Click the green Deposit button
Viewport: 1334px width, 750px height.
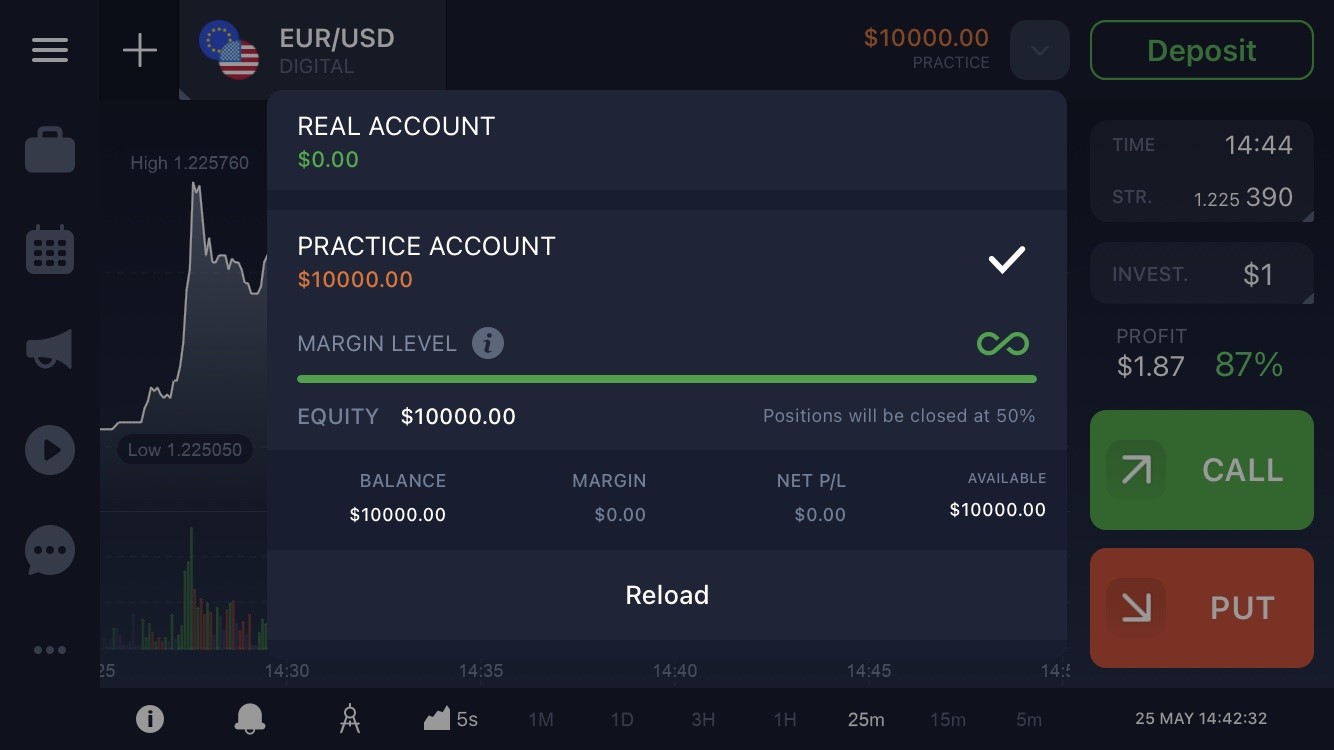[x=1202, y=50]
